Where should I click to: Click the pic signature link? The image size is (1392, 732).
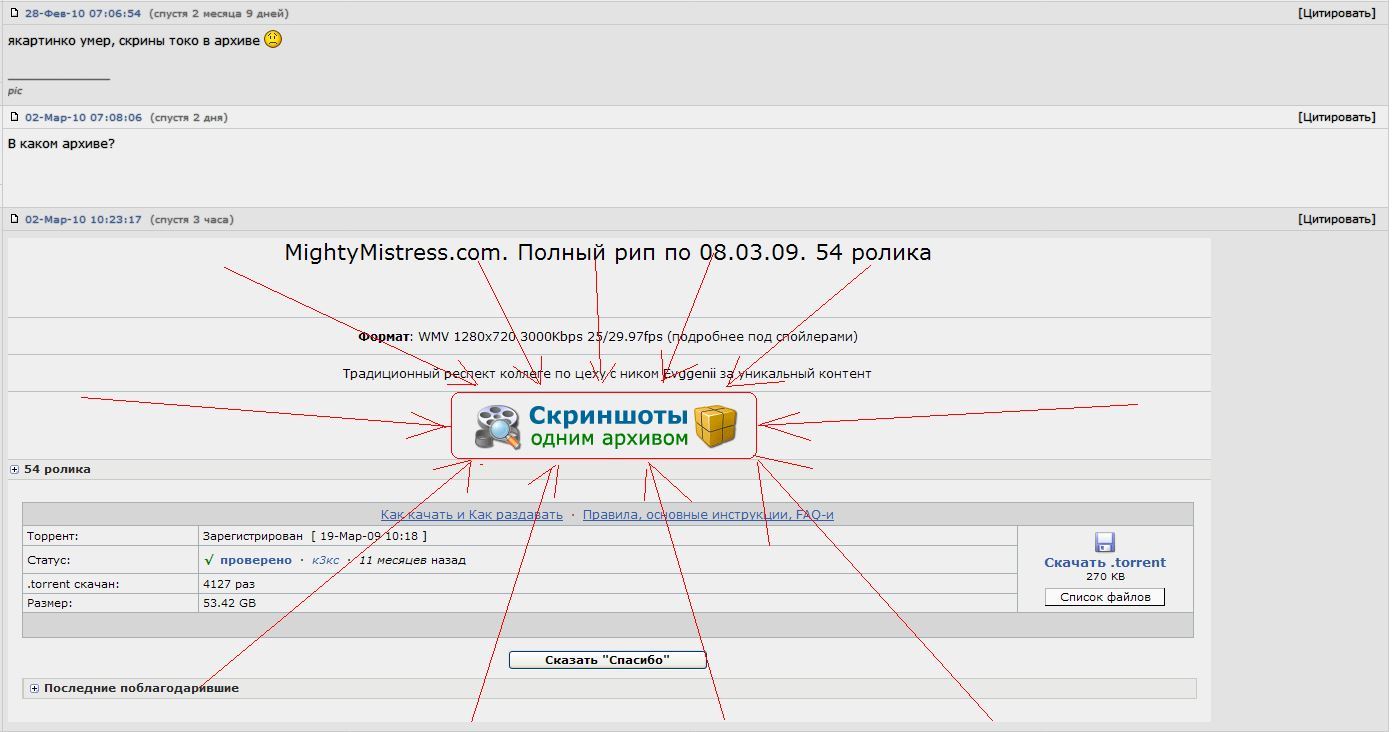tap(15, 91)
